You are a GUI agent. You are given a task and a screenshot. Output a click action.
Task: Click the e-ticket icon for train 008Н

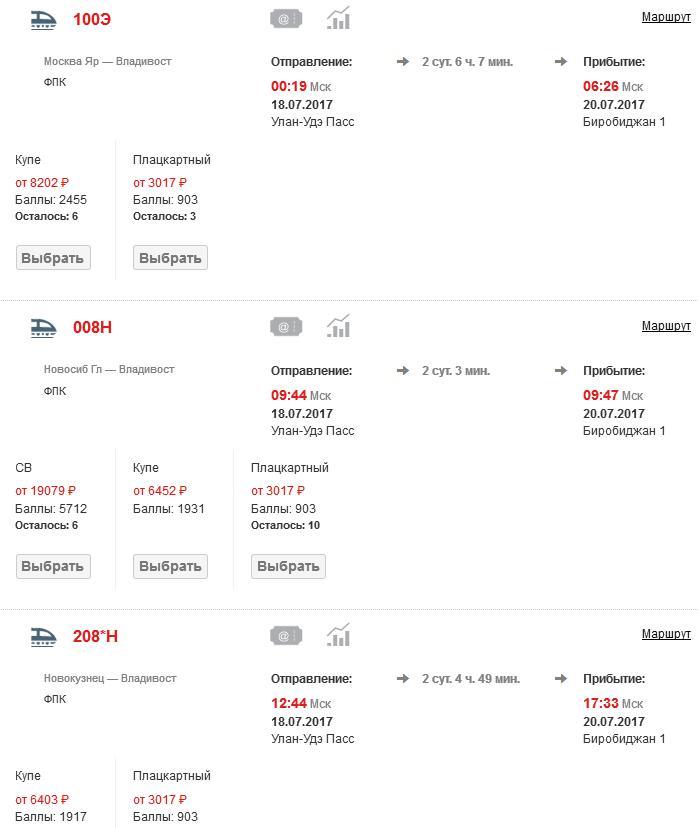point(286,327)
